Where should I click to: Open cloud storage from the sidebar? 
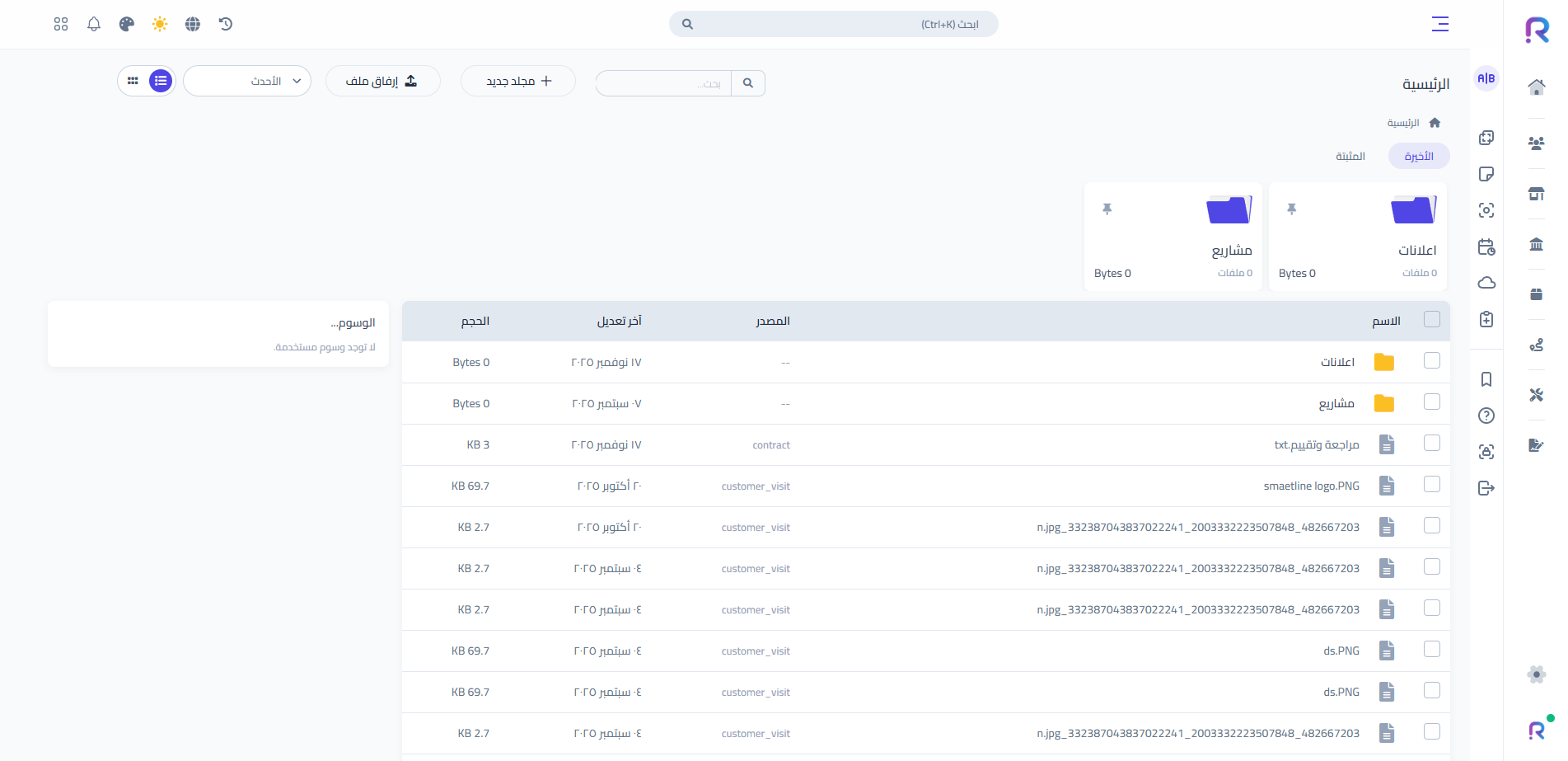1486,283
